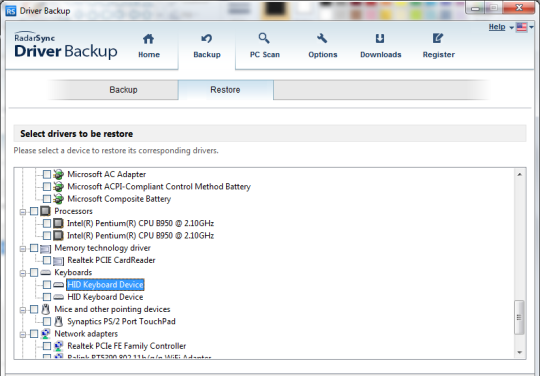Check the highlighted HID Keyboard Device checkbox
The width and height of the screenshot is (540, 376).
(x=47, y=285)
